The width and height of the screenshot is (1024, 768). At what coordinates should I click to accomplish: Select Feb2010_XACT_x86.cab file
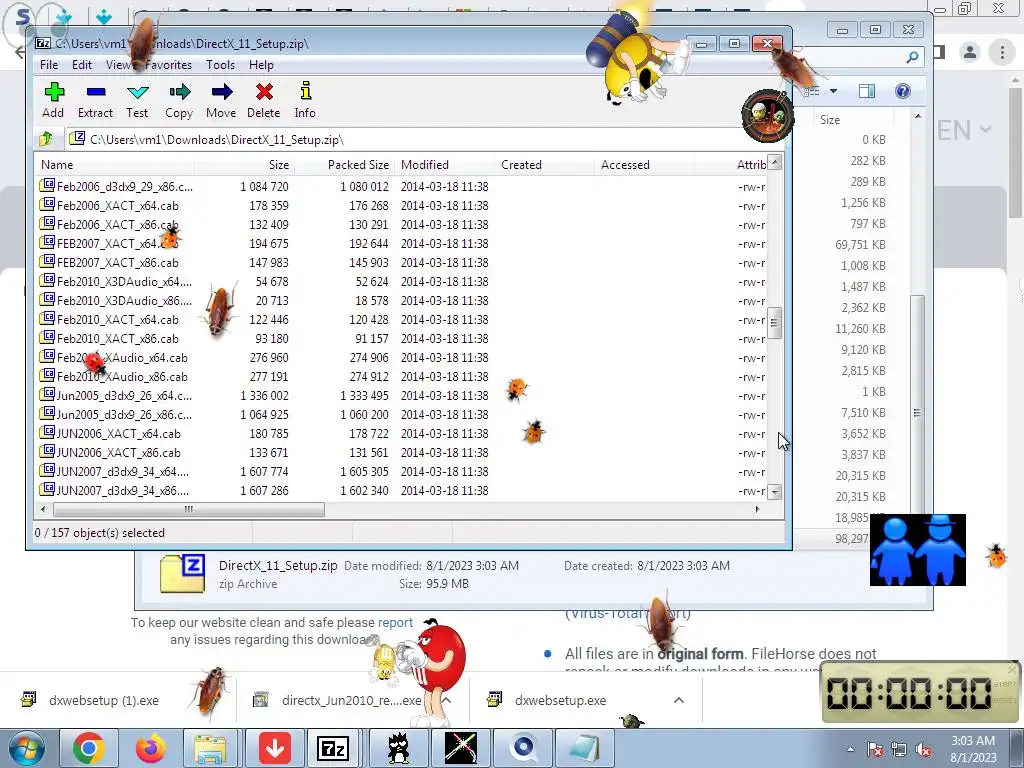coord(118,338)
